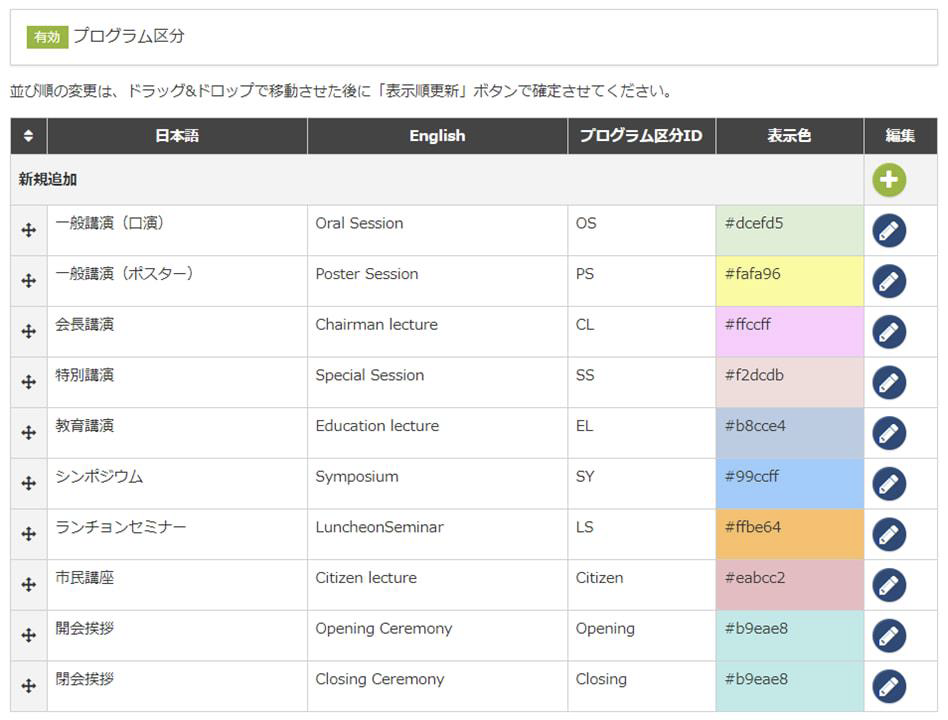Image resolution: width=948 pixels, height=720 pixels.
Task: Click move handle of Citizen lecture row
Action: click(x=29, y=585)
